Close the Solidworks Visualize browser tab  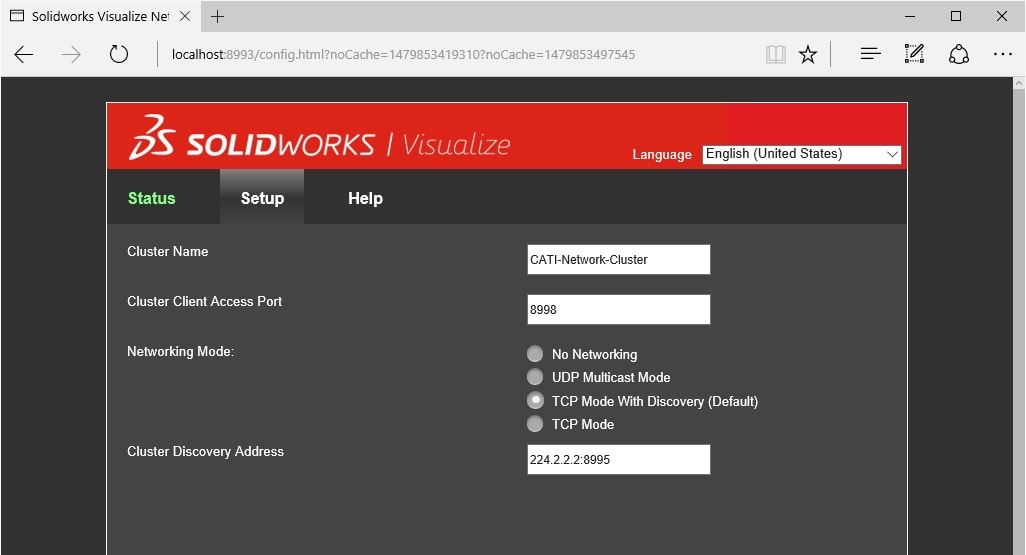tap(185, 16)
